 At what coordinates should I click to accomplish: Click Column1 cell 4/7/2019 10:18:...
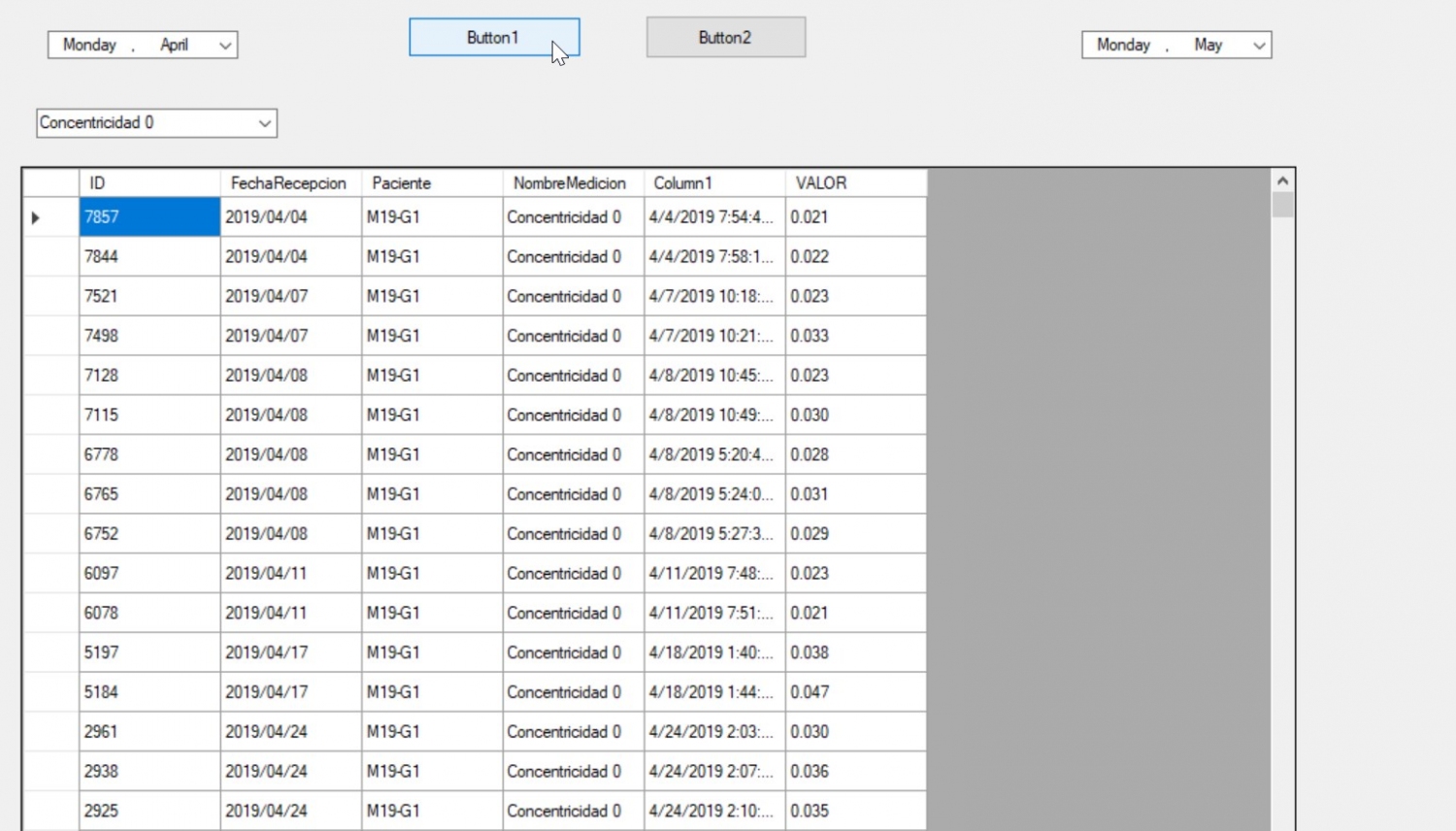tap(714, 296)
